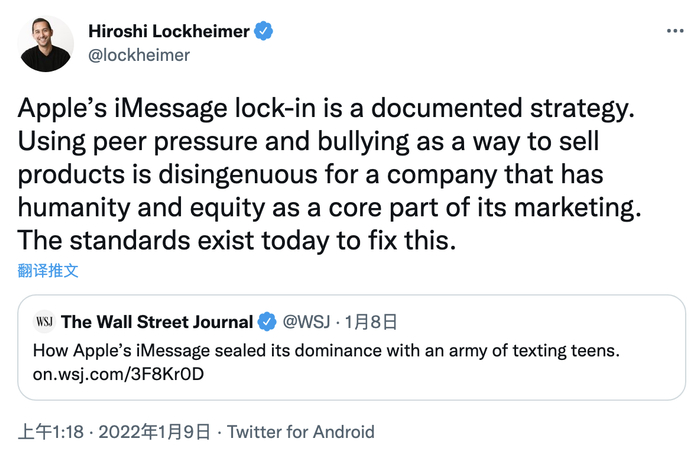
Task: Open the Twitter for Android source link
Action: [301, 432]
